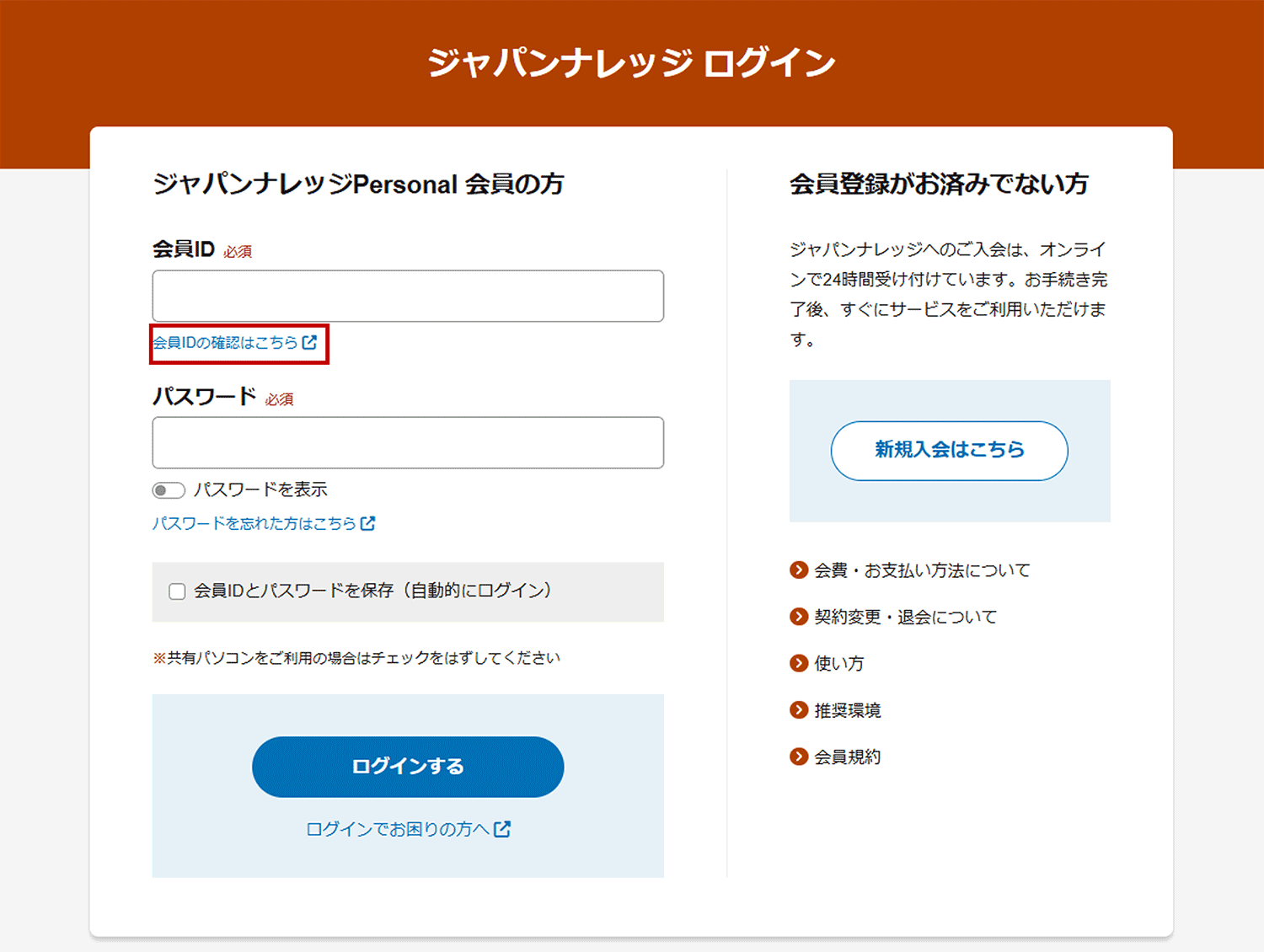Click external-link icon beside 会員IDの確認はこちら
The height and width of the screenshot is (952, 1264).
click(309, 342)
